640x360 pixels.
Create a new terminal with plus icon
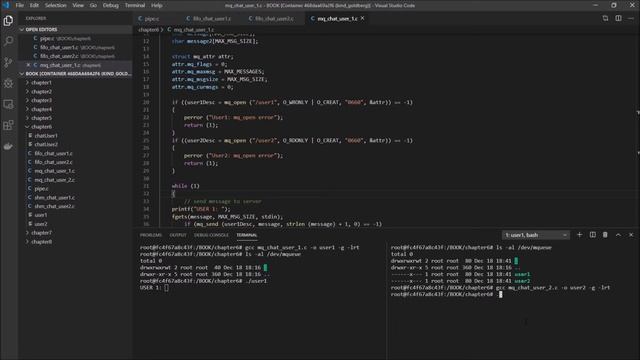[x=579, y=235]
